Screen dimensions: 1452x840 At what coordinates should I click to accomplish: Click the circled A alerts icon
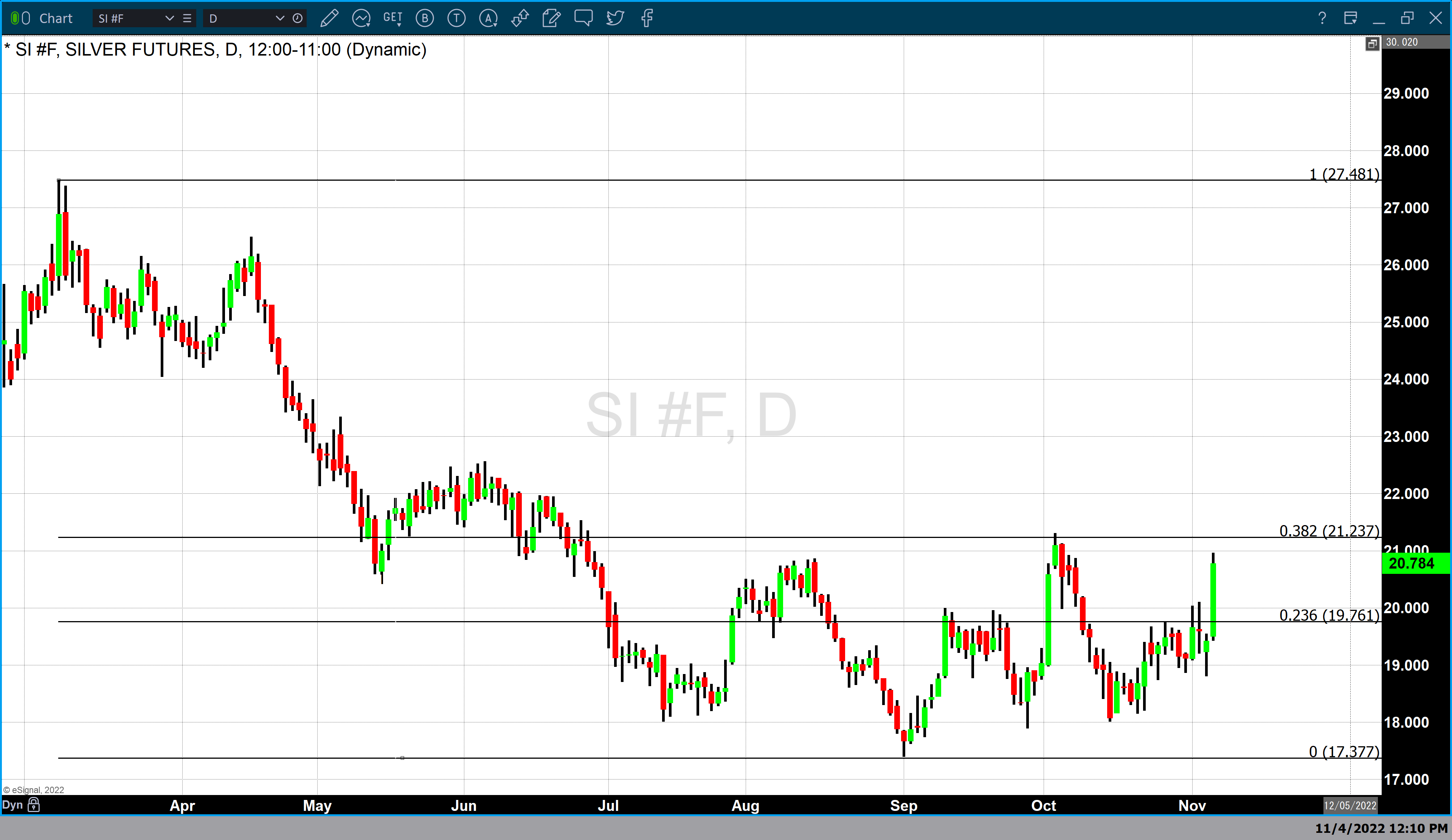click(488, 19)
